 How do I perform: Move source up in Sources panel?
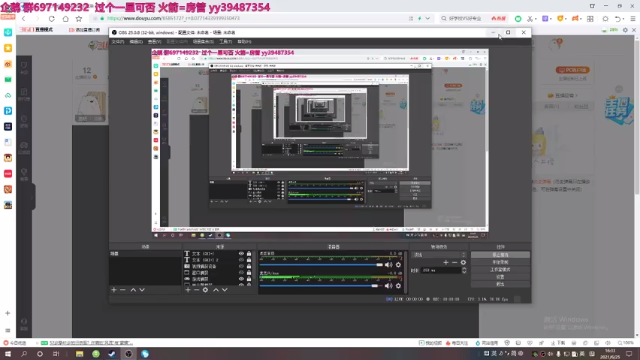(216, 290)
